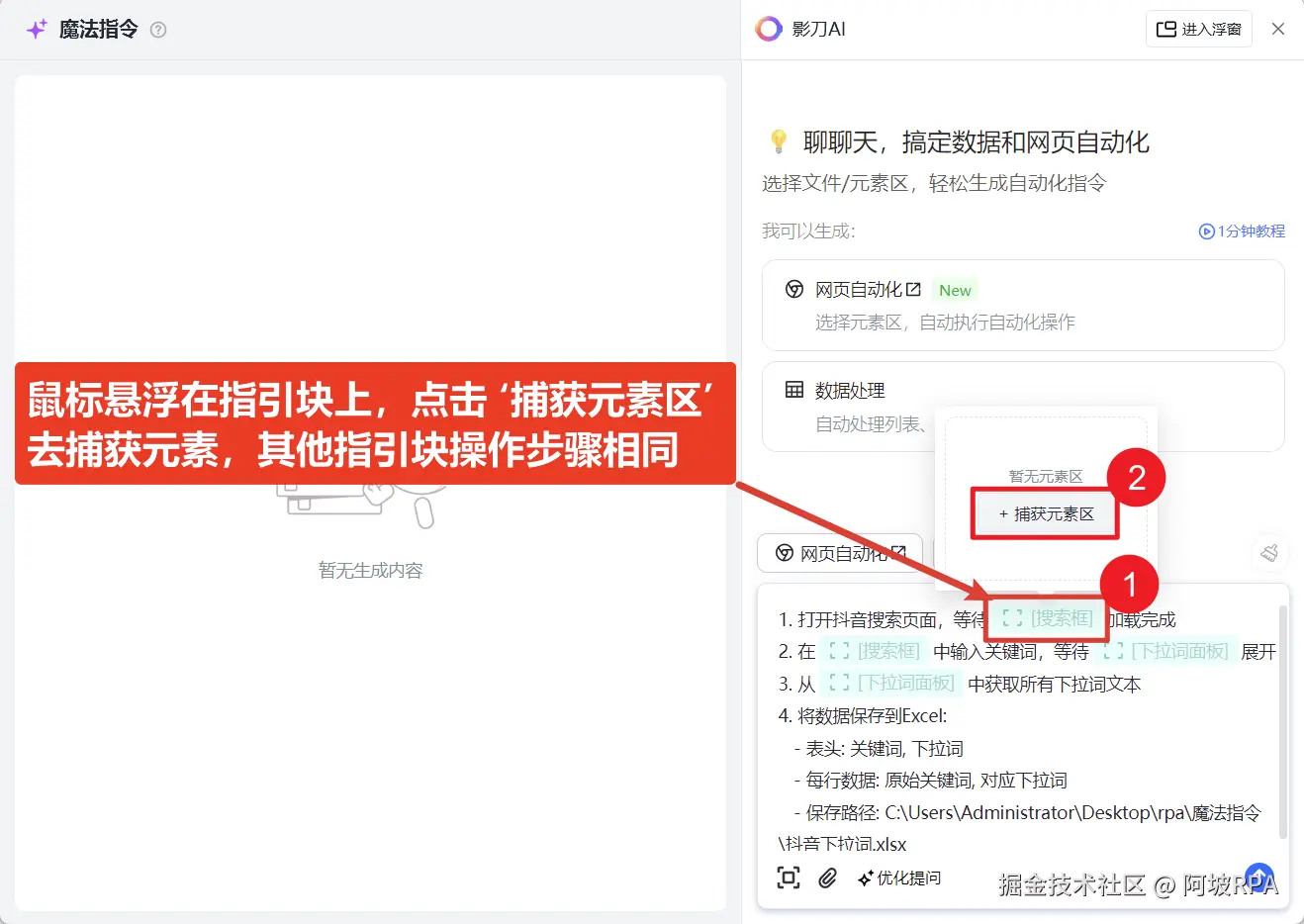Click the line 每行数据: 原始关键词, 对应下拉词
This screenshot has height=924, width=1304.
pos(930,780)
